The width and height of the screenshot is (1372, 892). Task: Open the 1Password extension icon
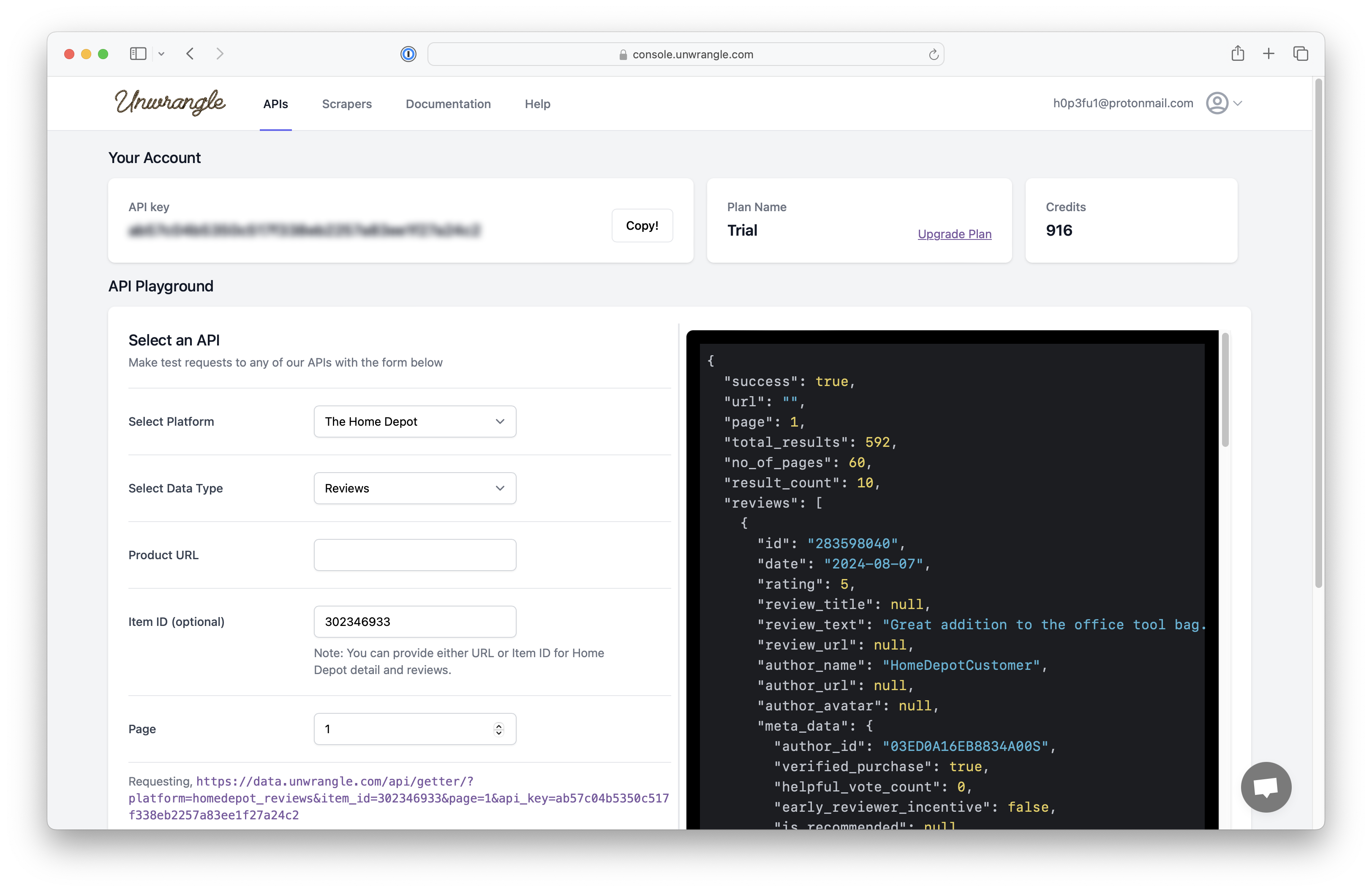click(x=408, y=54)
